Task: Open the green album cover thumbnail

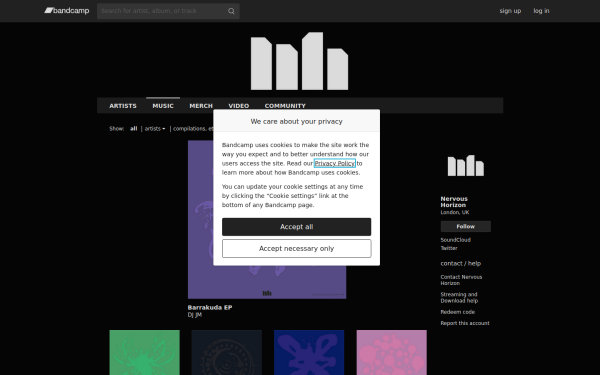Action: pos(145,352)
